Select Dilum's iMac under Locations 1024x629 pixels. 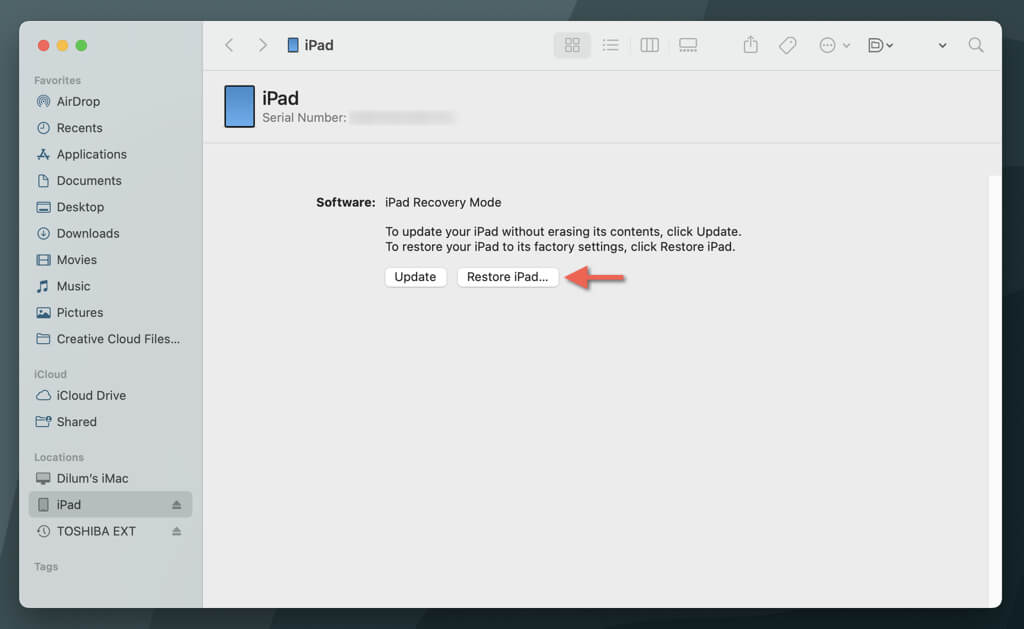[92, 478]
